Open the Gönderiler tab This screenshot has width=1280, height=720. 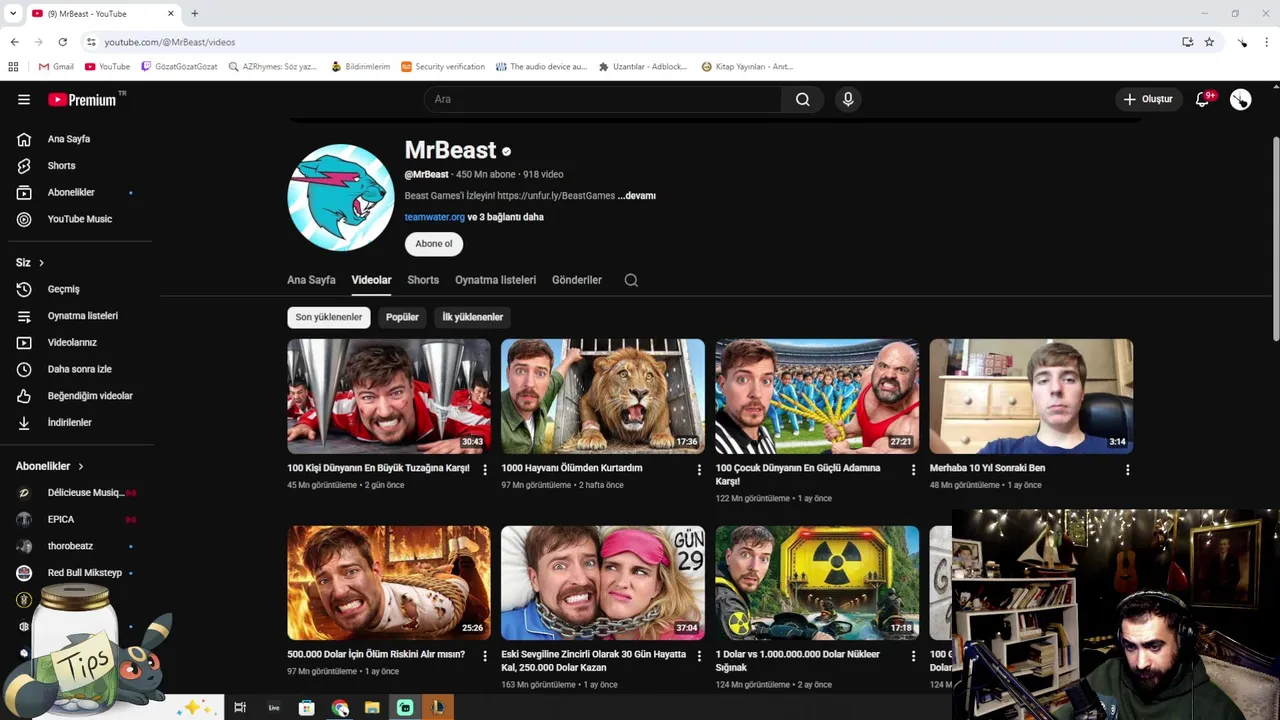(x=577, y=280)
